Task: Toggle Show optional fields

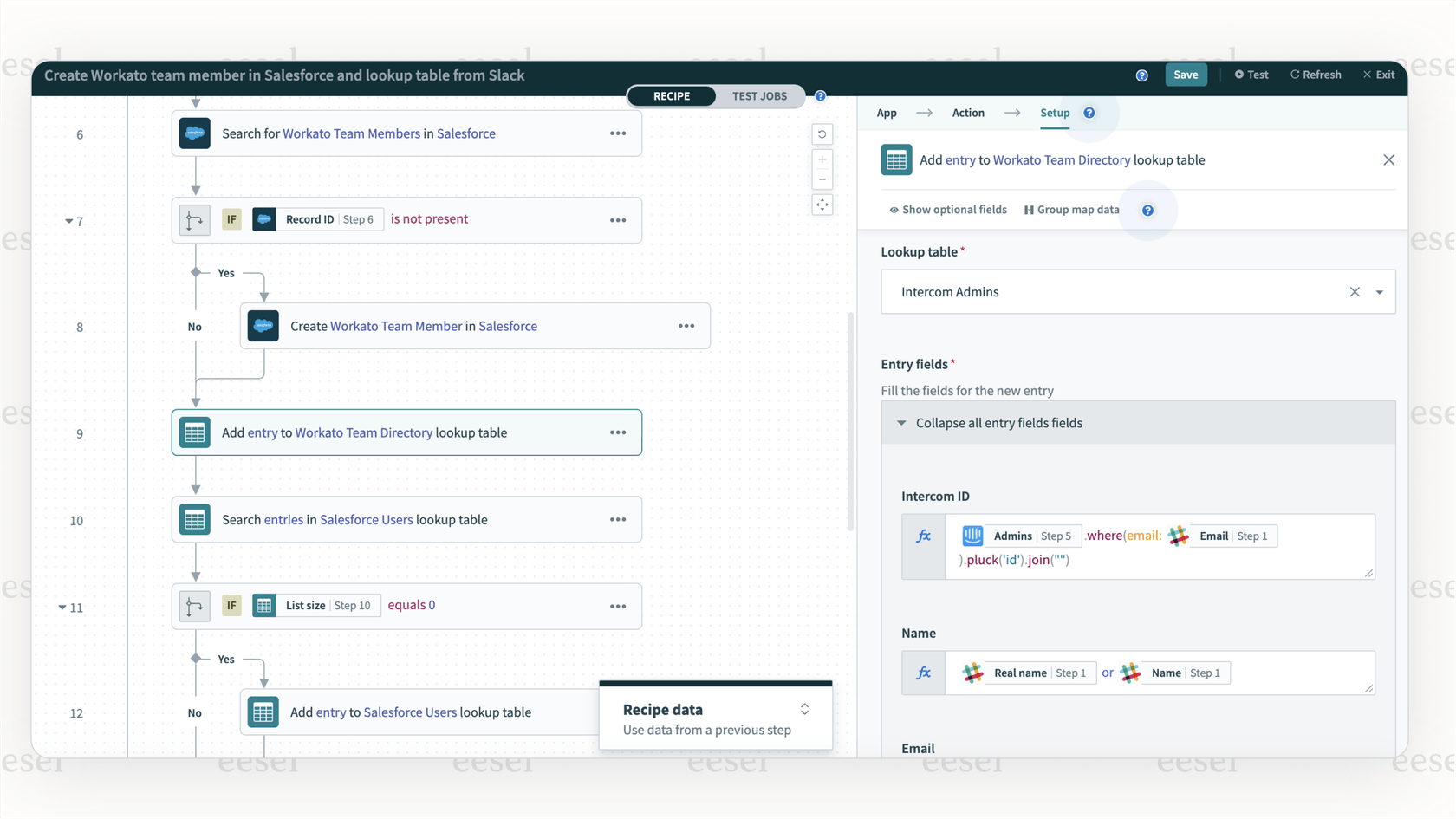Action: pos(948,210)
